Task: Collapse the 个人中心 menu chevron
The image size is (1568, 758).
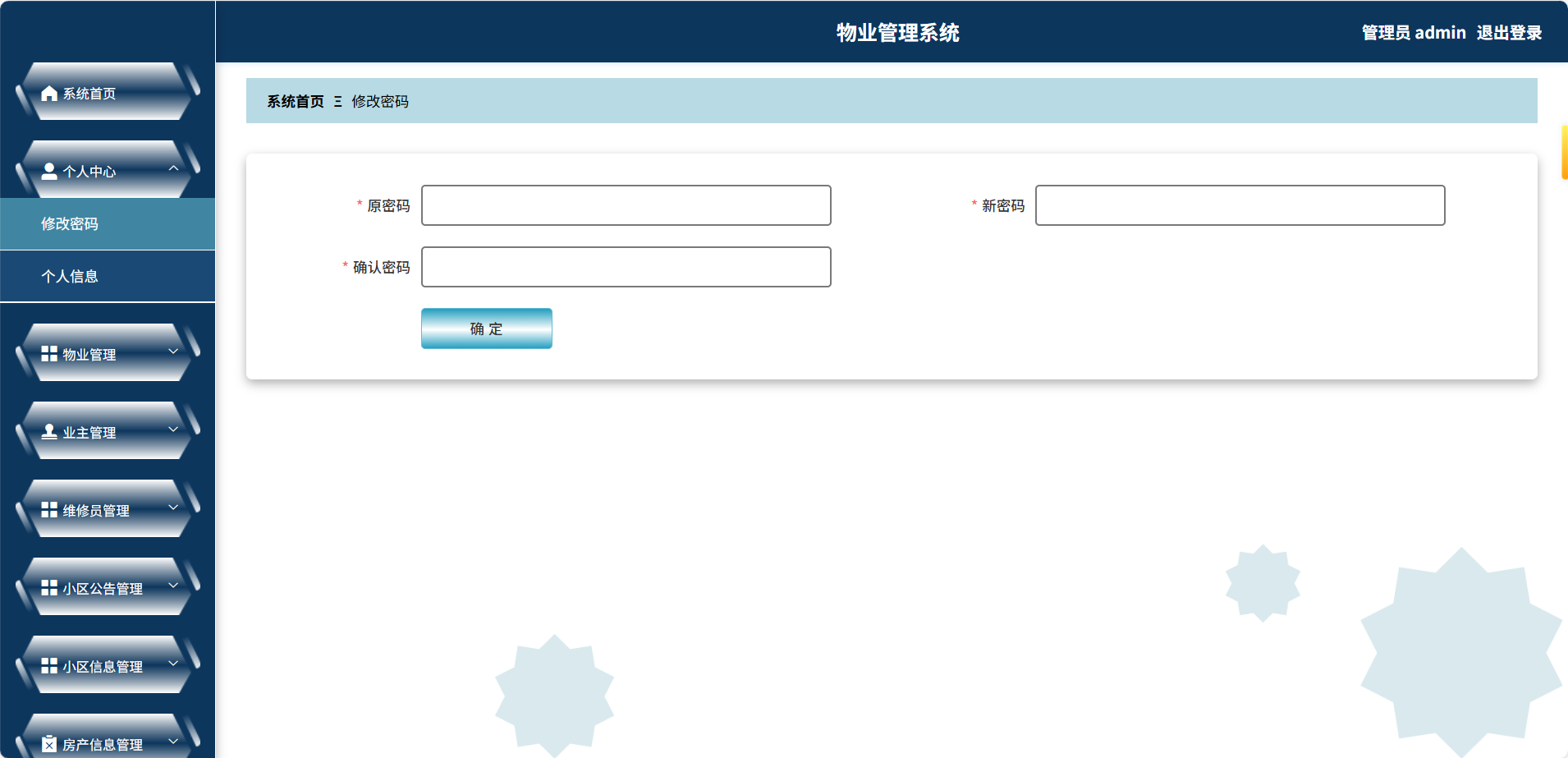Action: 173,168
